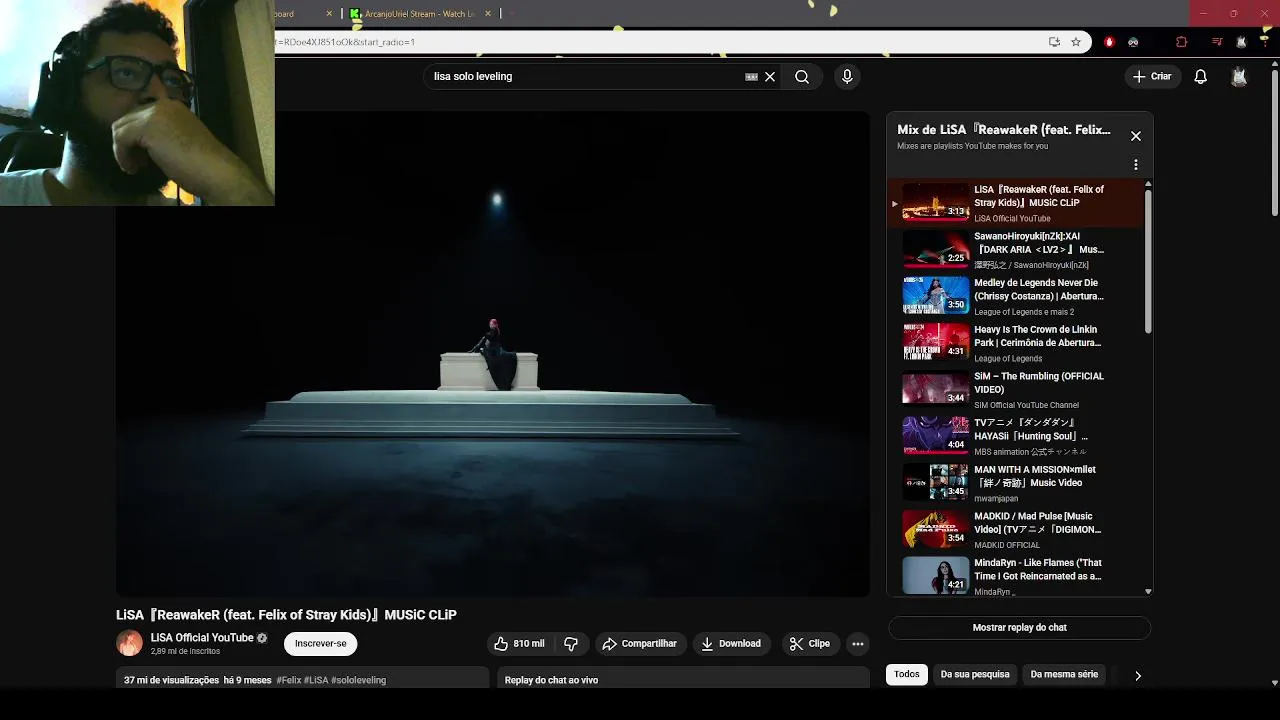
Task: Click '37 mi de visualizações' description text
Action: [x=171, y=680]
